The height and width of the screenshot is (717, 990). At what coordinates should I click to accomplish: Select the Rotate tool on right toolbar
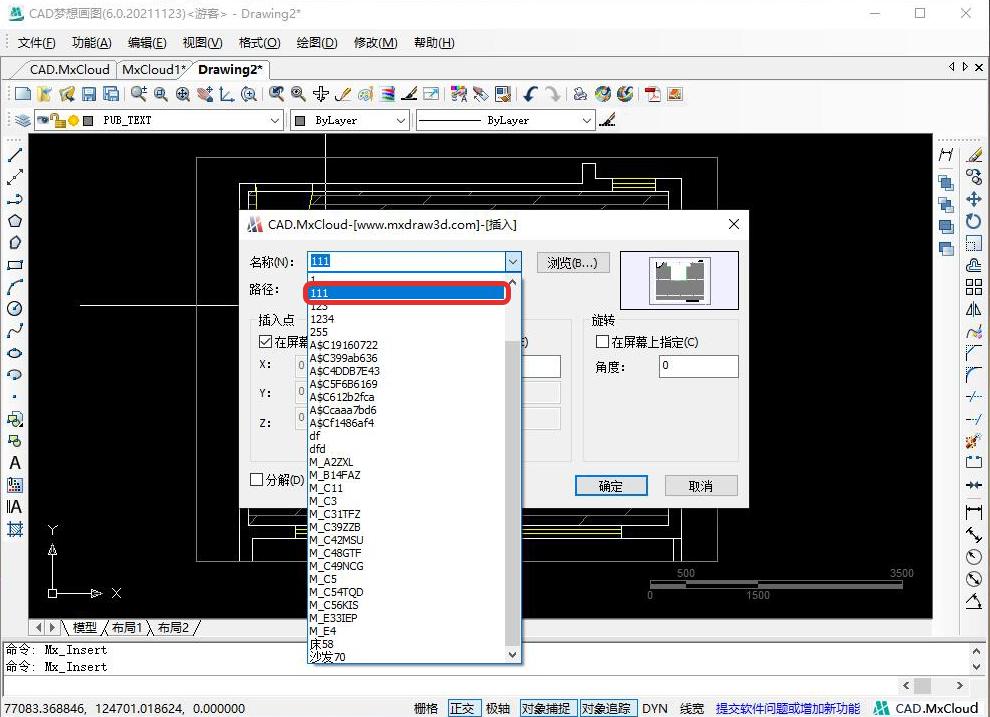pos(973,221)
